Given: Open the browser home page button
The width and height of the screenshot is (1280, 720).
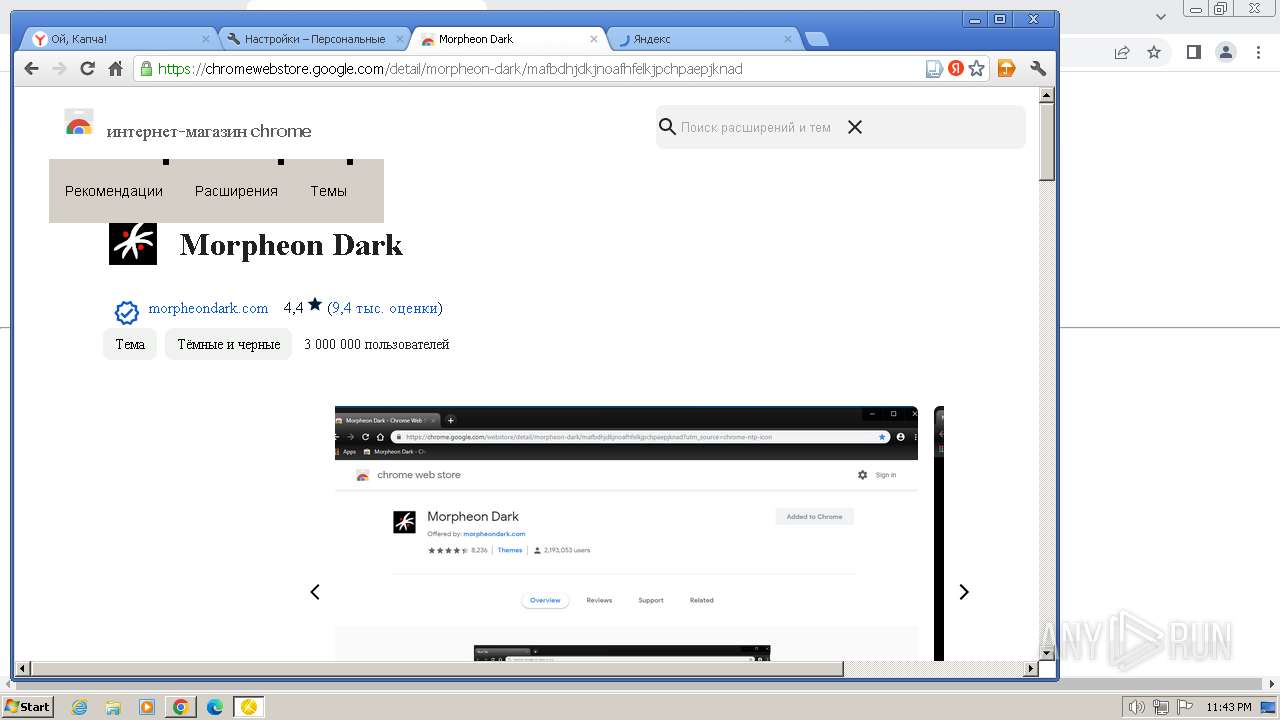Looking at the screenshot, I should pyautogui.click(x=115, y=69).
